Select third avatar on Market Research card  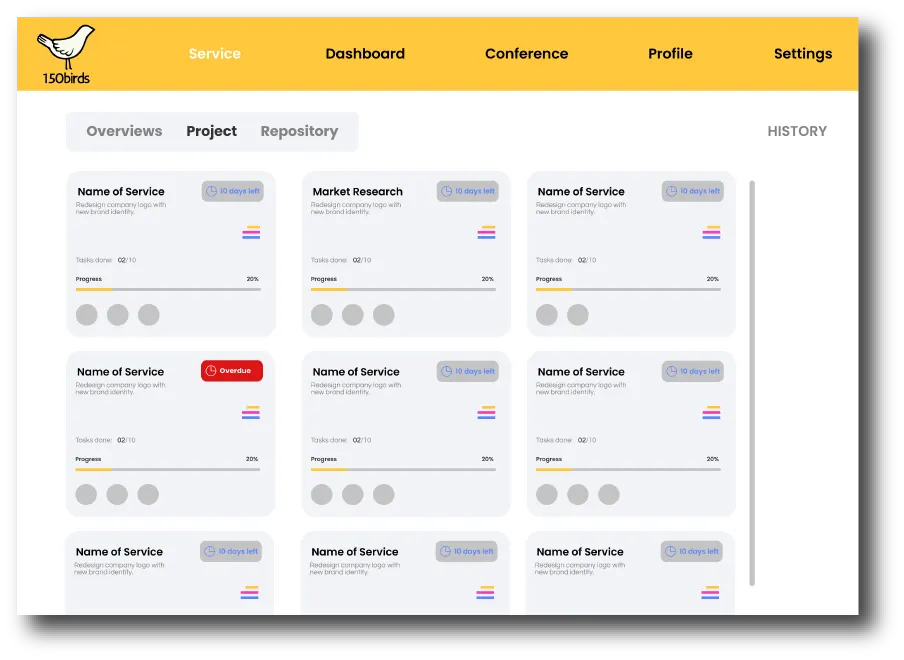pyautogui.click(x=384, y=315)
